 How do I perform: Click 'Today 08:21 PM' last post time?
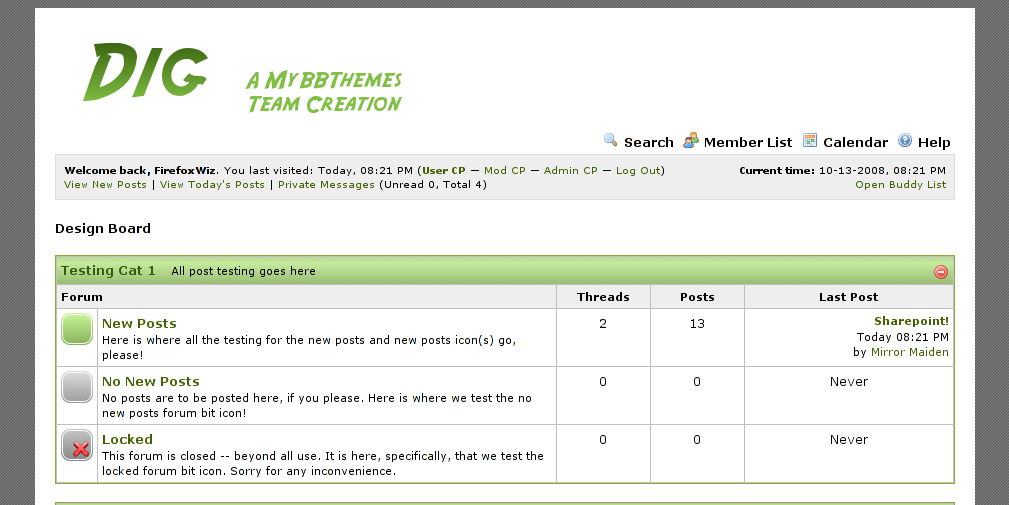[903, 337]
